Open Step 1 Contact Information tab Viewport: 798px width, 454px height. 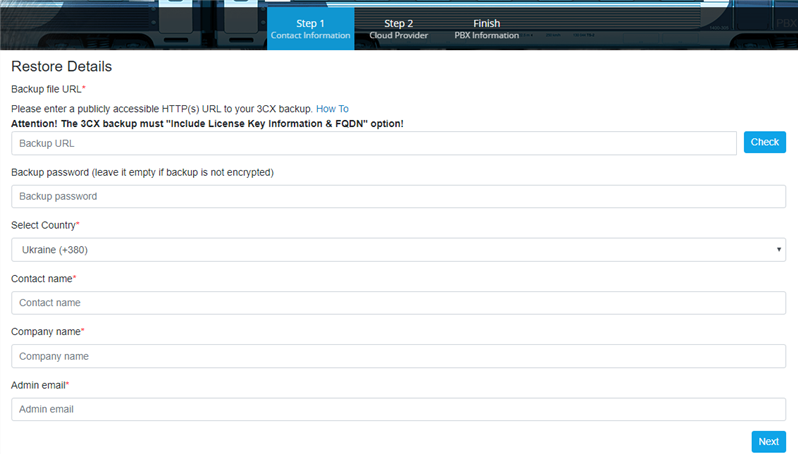tap(310, 29)
